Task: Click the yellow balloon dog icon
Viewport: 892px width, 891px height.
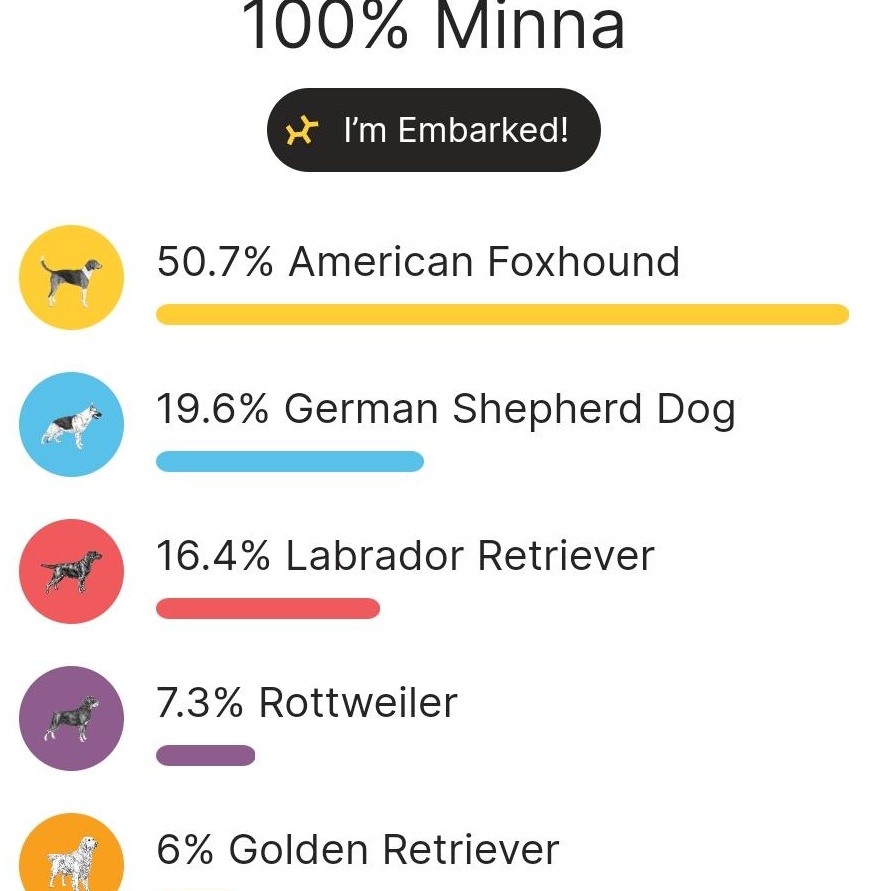Action: [x=301, y=130]
